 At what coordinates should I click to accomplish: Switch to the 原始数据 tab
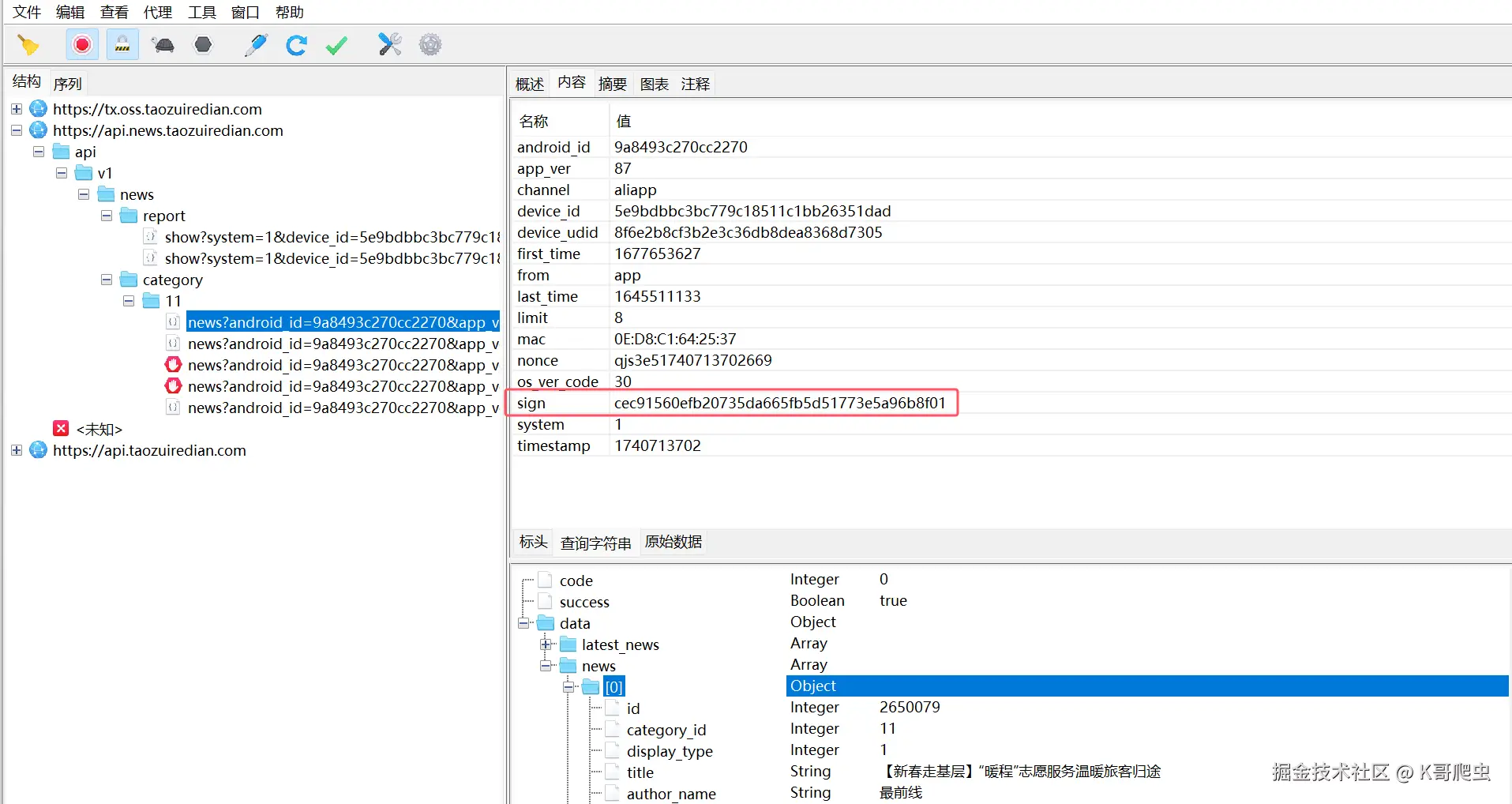point(673,542)
